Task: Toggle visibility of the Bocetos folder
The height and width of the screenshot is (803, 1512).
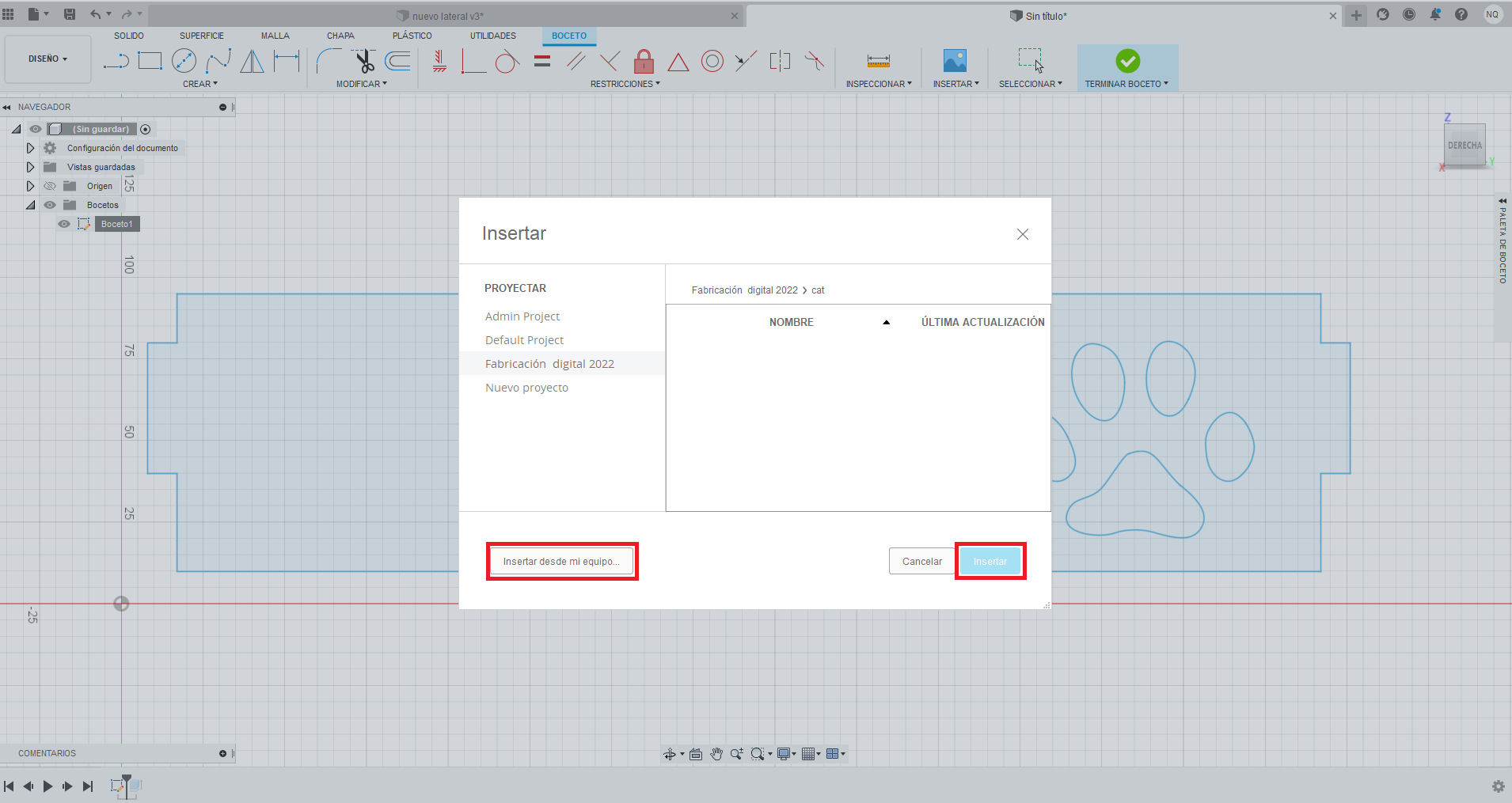Action: 50,205
